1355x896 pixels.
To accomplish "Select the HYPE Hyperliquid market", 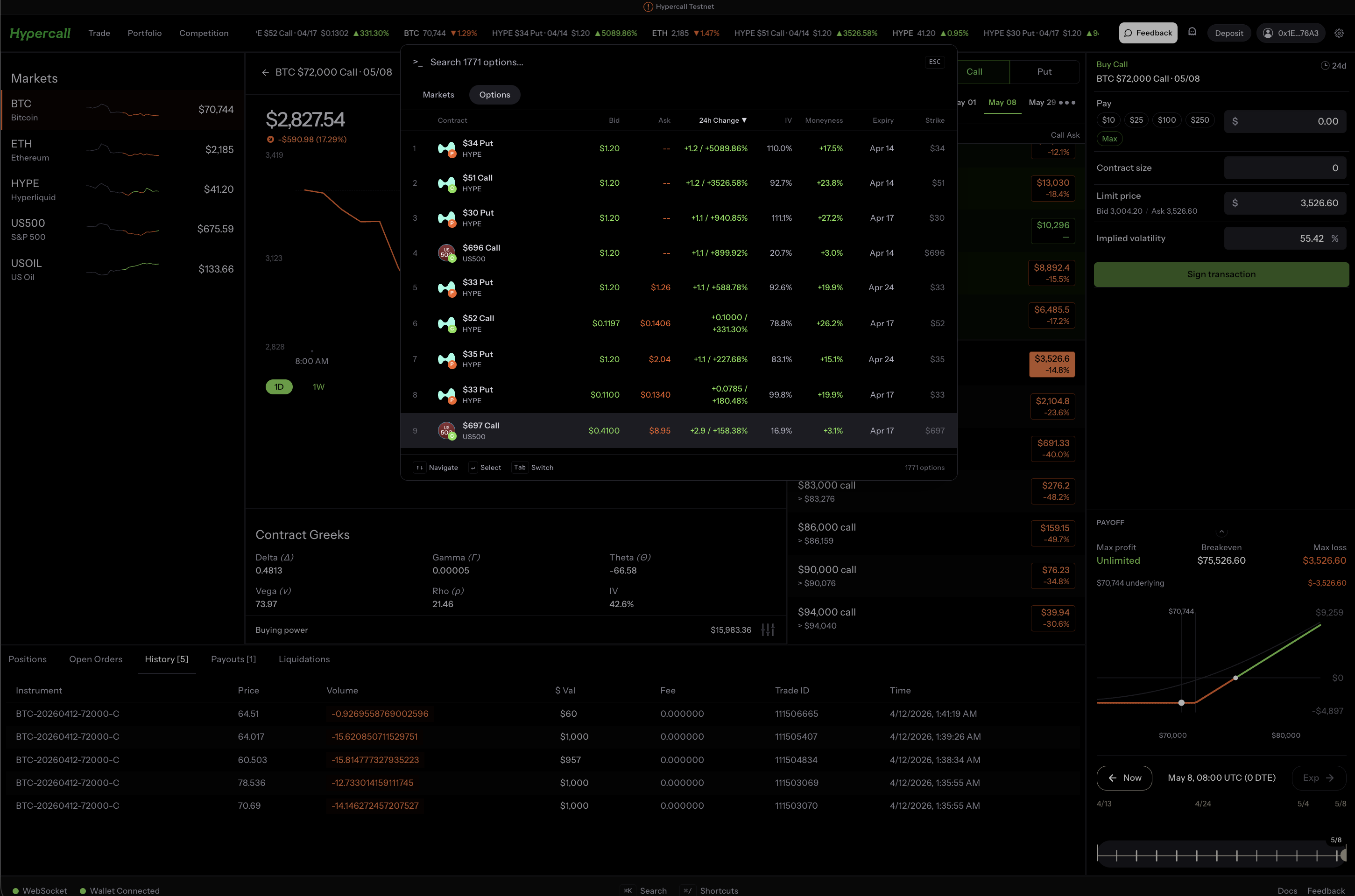I will click(x=122, y=190).
